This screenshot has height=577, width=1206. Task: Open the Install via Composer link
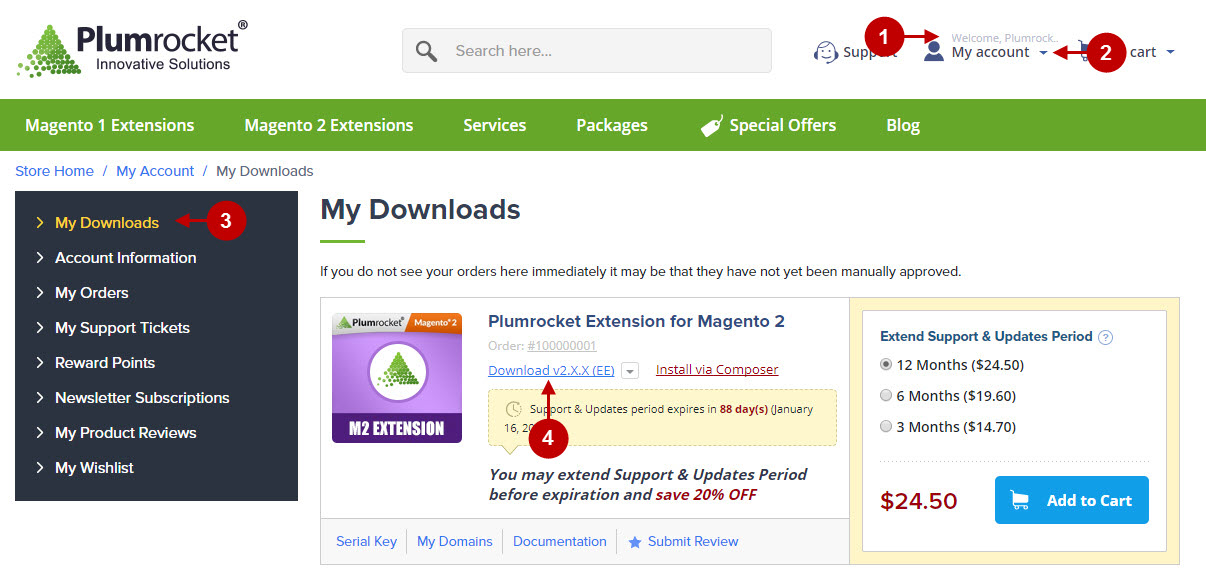[x=716, y=369]
